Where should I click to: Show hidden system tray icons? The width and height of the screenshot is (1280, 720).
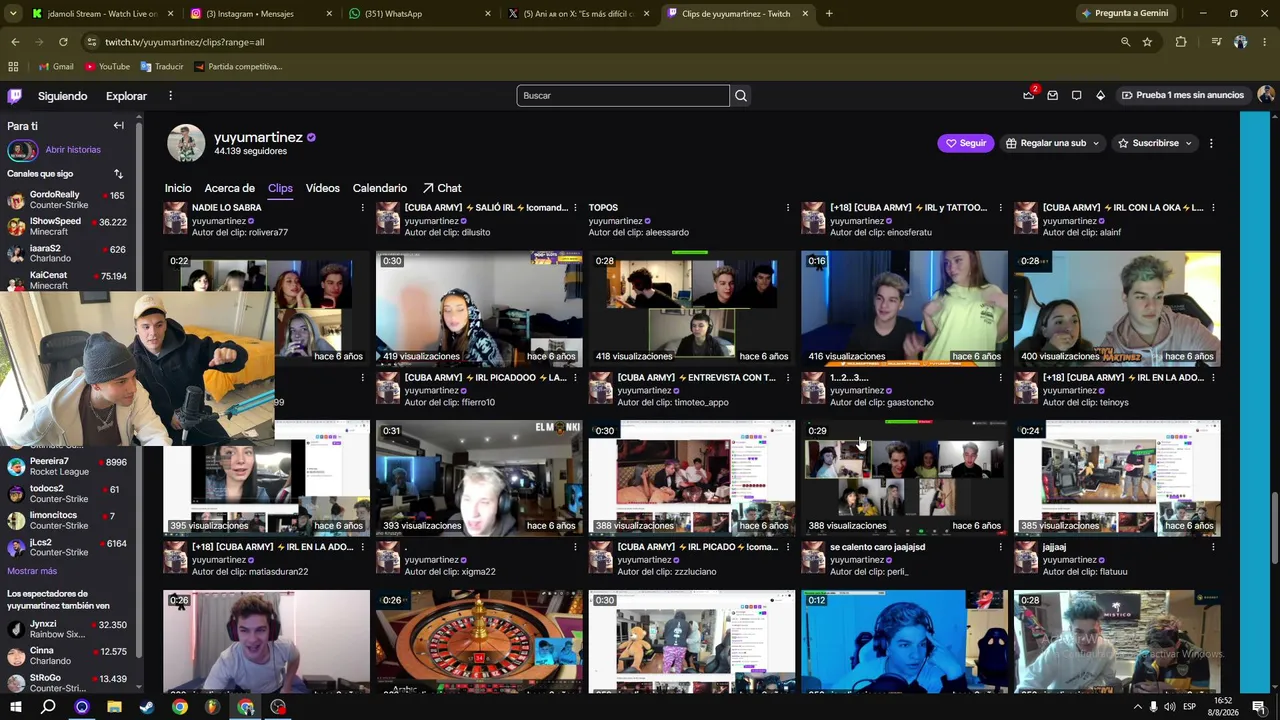point(1137,707)
